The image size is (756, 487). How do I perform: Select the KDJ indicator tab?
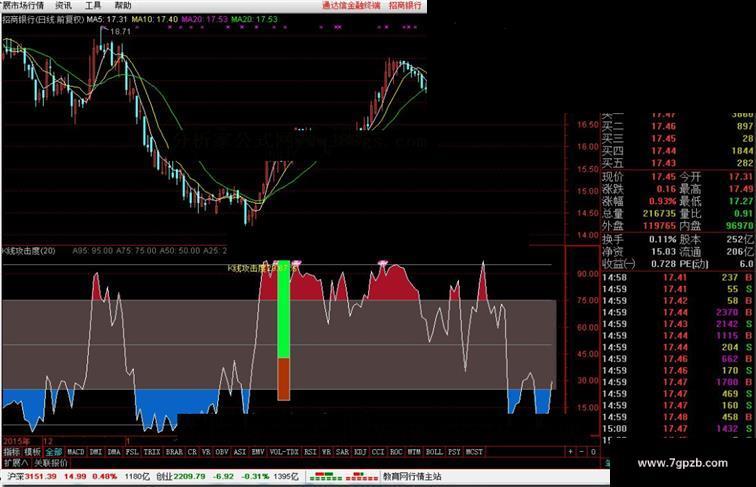tap(360, 452)
